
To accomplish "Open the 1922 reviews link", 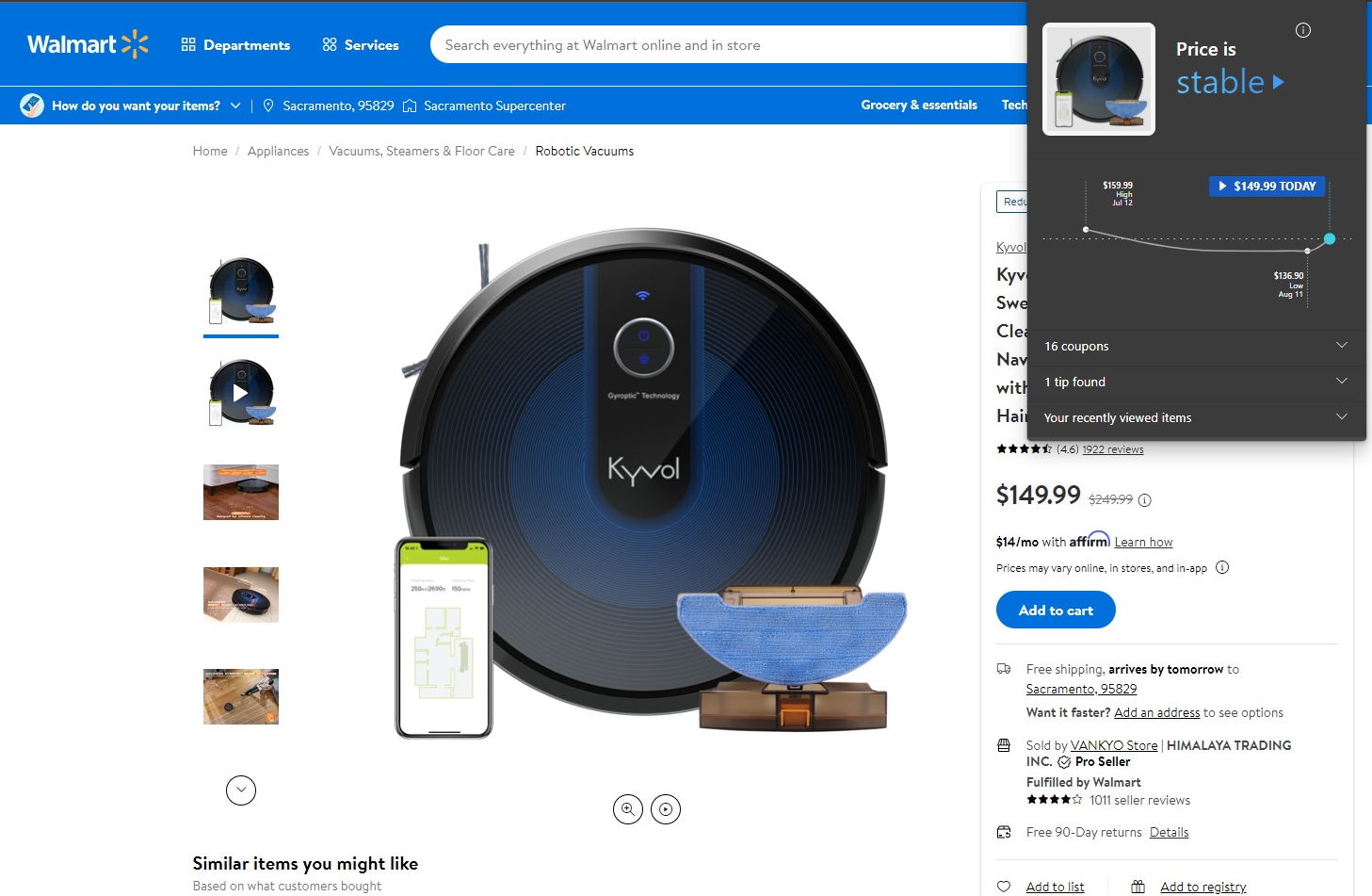I will (1112, 449).
